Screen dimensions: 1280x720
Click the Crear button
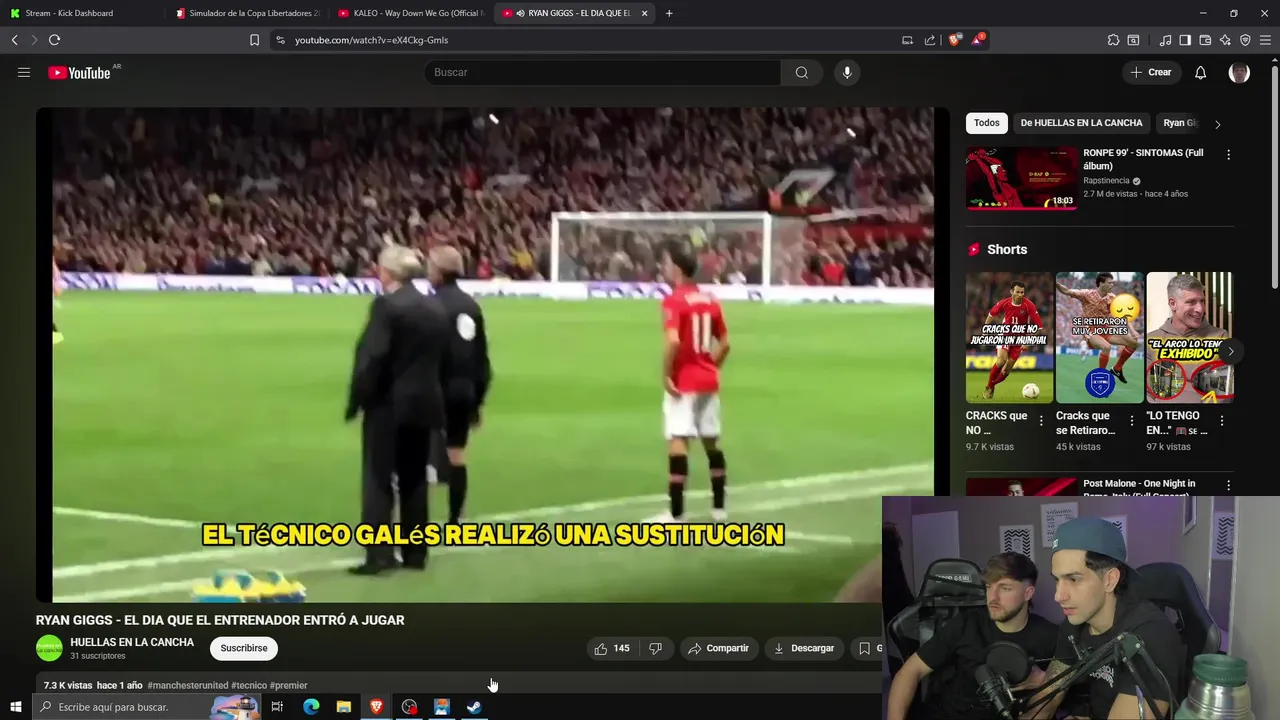(x=1151, y=72)
